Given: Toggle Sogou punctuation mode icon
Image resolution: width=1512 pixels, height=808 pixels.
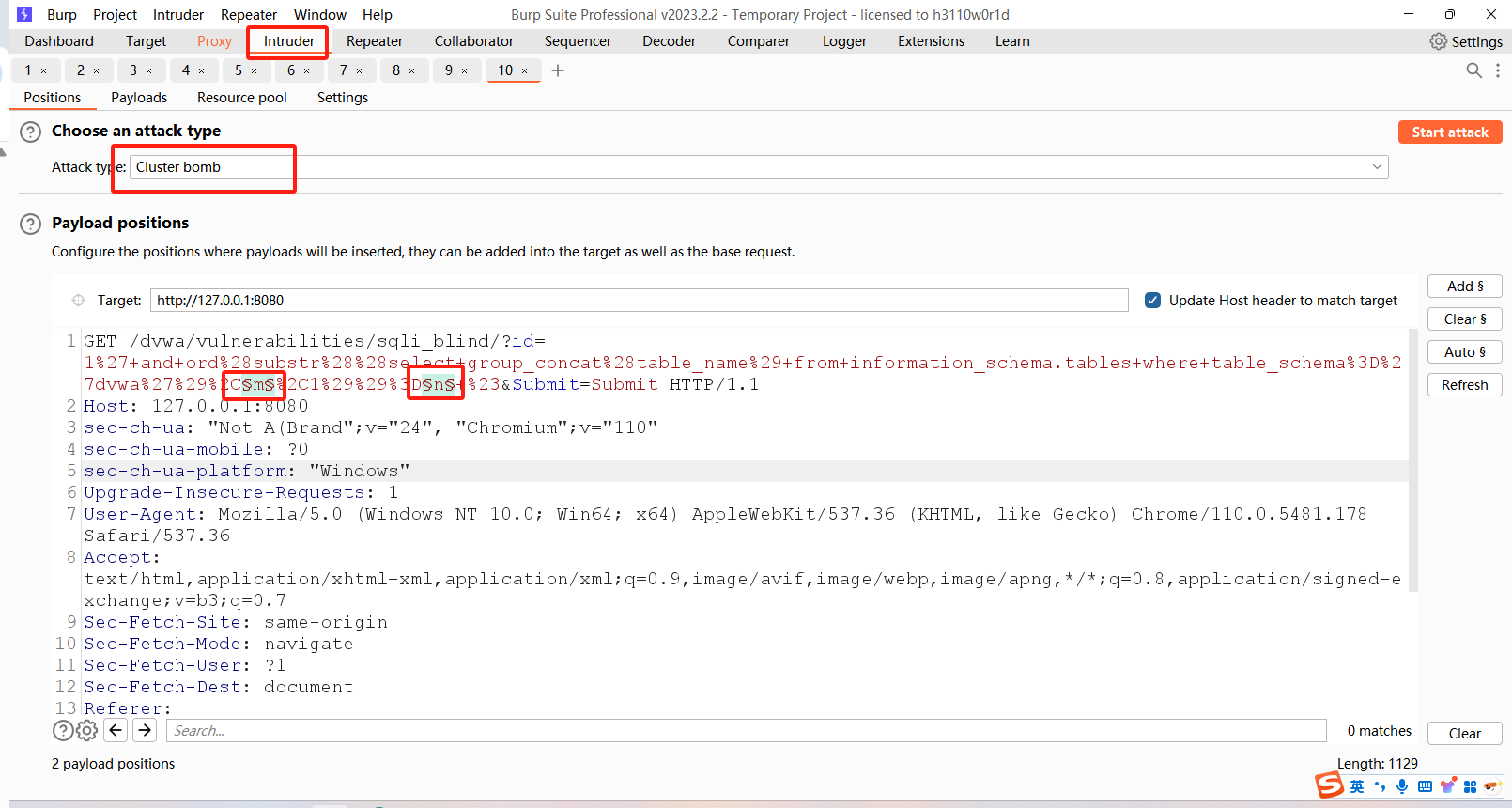Looking at the screenshot, I should click(1380, 786).
